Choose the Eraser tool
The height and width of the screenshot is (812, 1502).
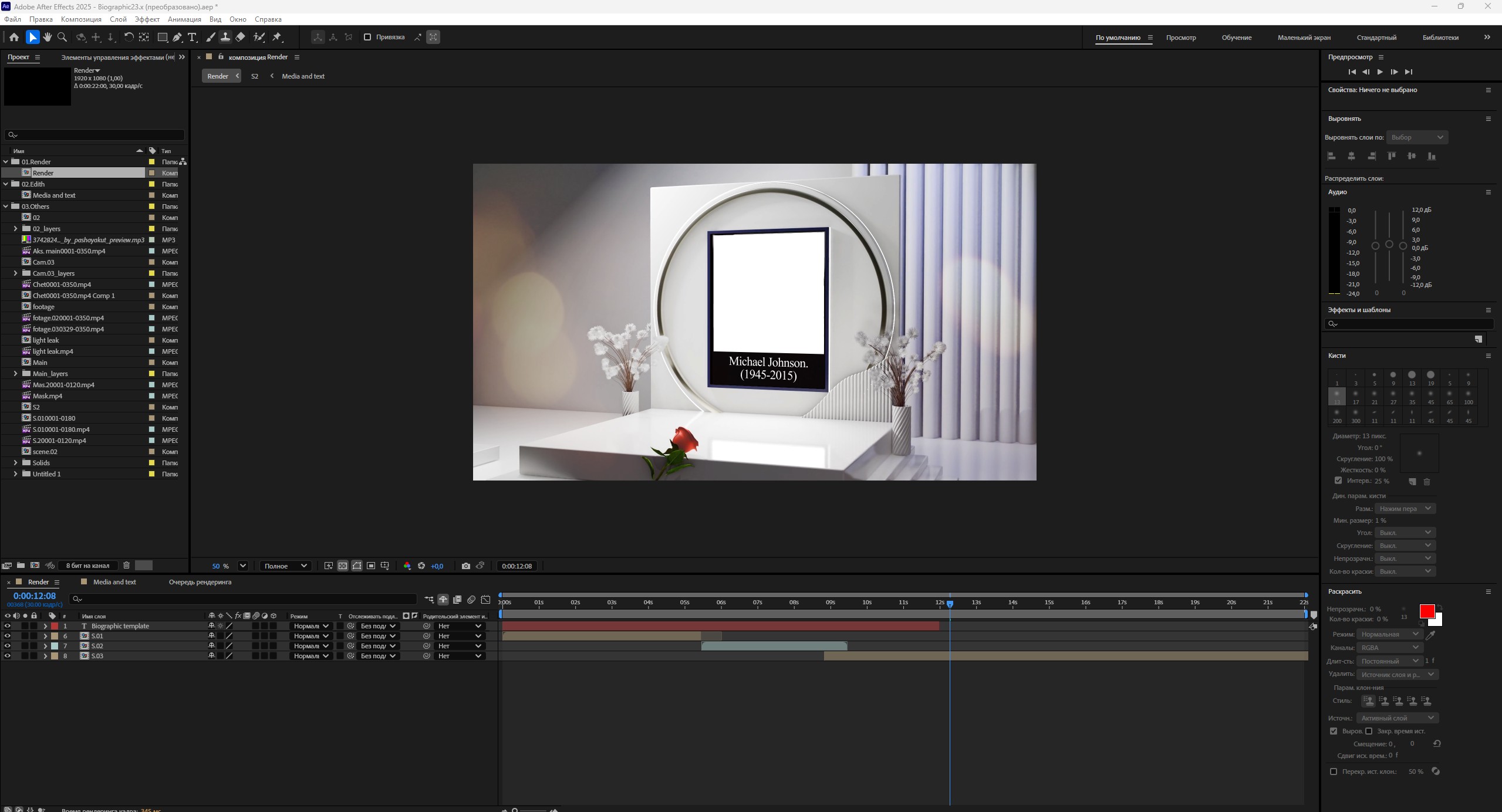241,37
